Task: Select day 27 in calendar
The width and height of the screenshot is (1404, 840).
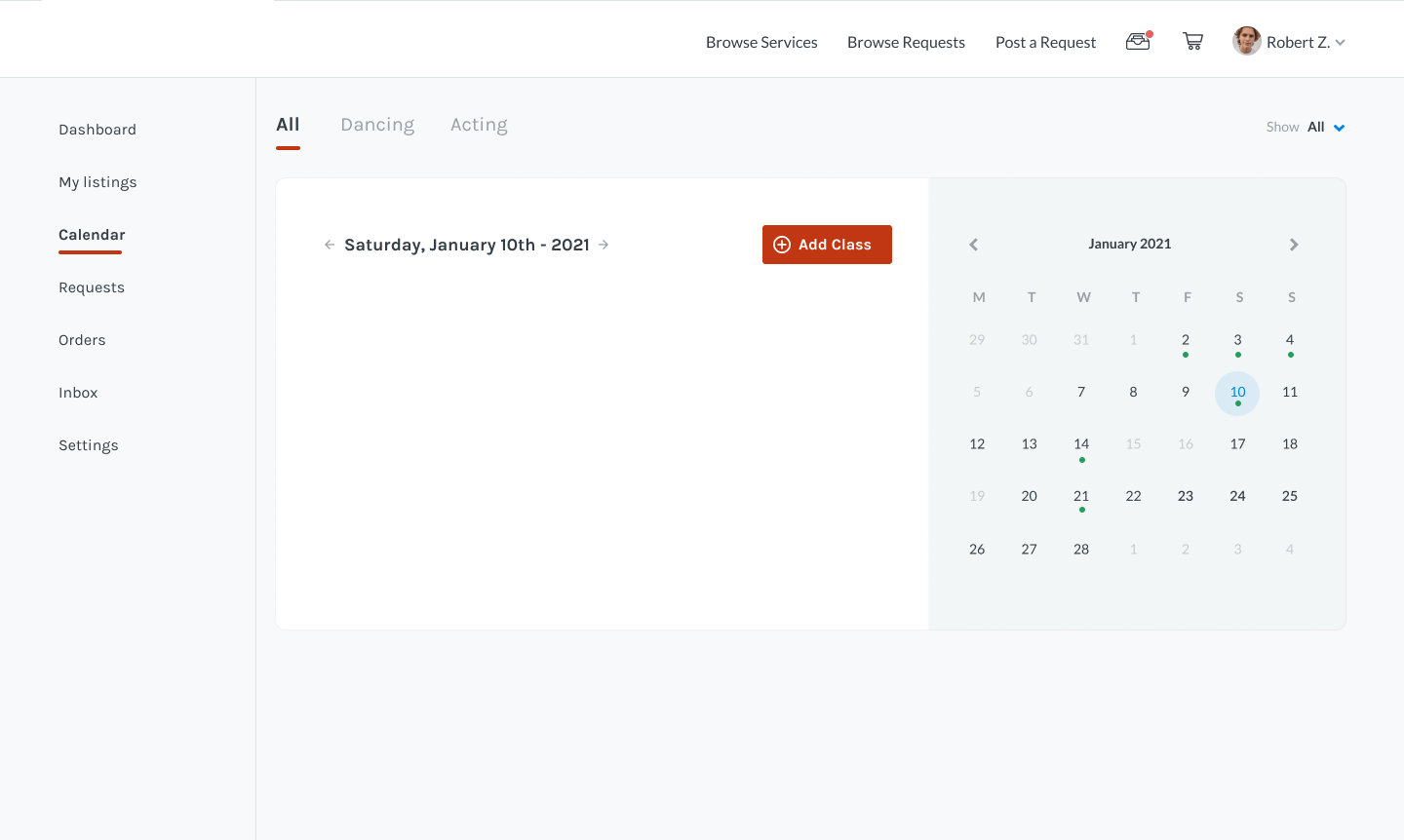Action: tap(1029, 550)
